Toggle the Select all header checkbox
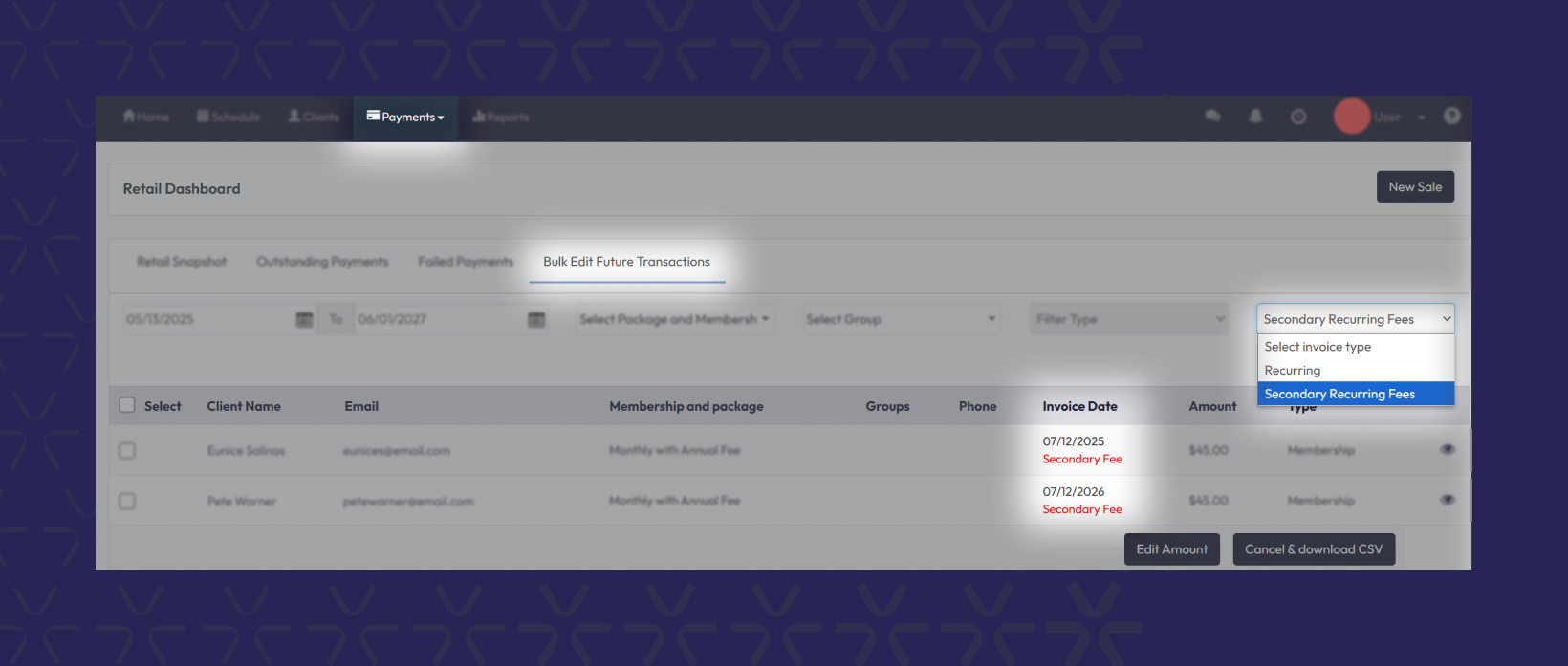Image resolution: width=1568 pixels, height=666 pixels. click(127, 405)
